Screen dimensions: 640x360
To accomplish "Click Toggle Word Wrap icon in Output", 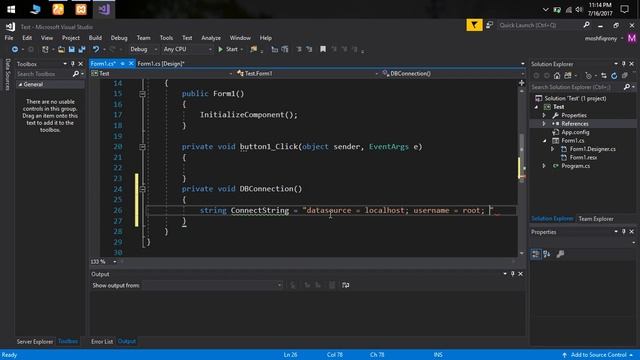I will (346, 285).
